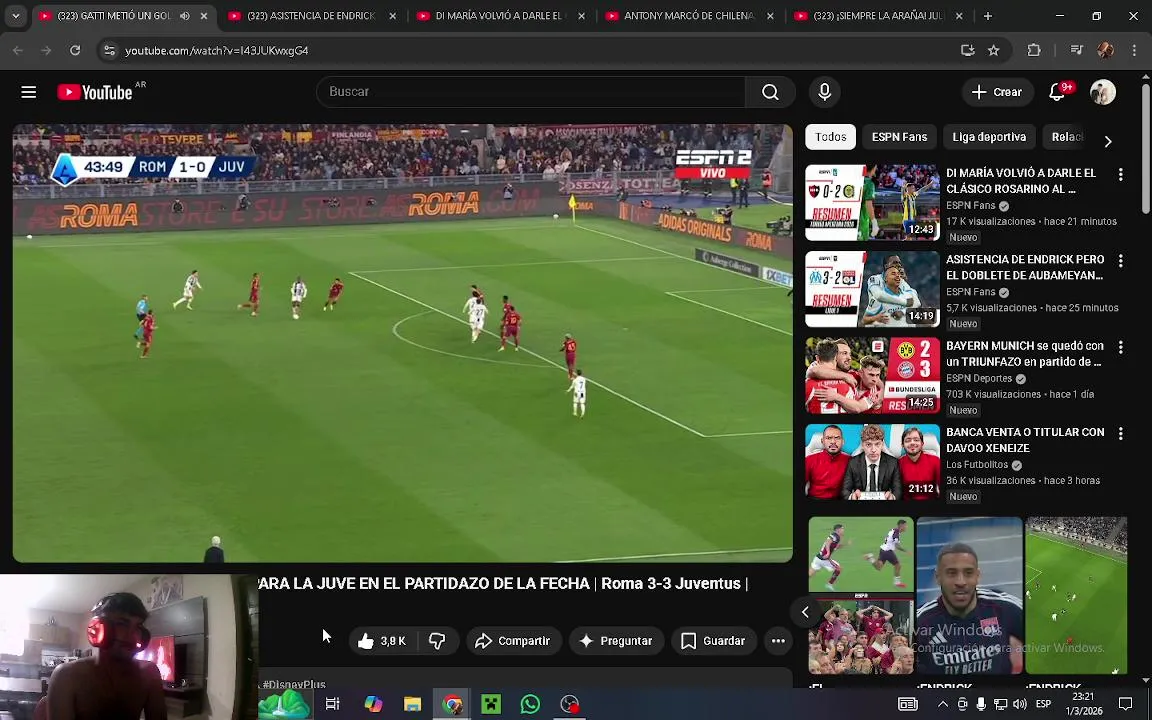View site information icon
This screenshot has height=720, width=1152.
pos(109,50)
